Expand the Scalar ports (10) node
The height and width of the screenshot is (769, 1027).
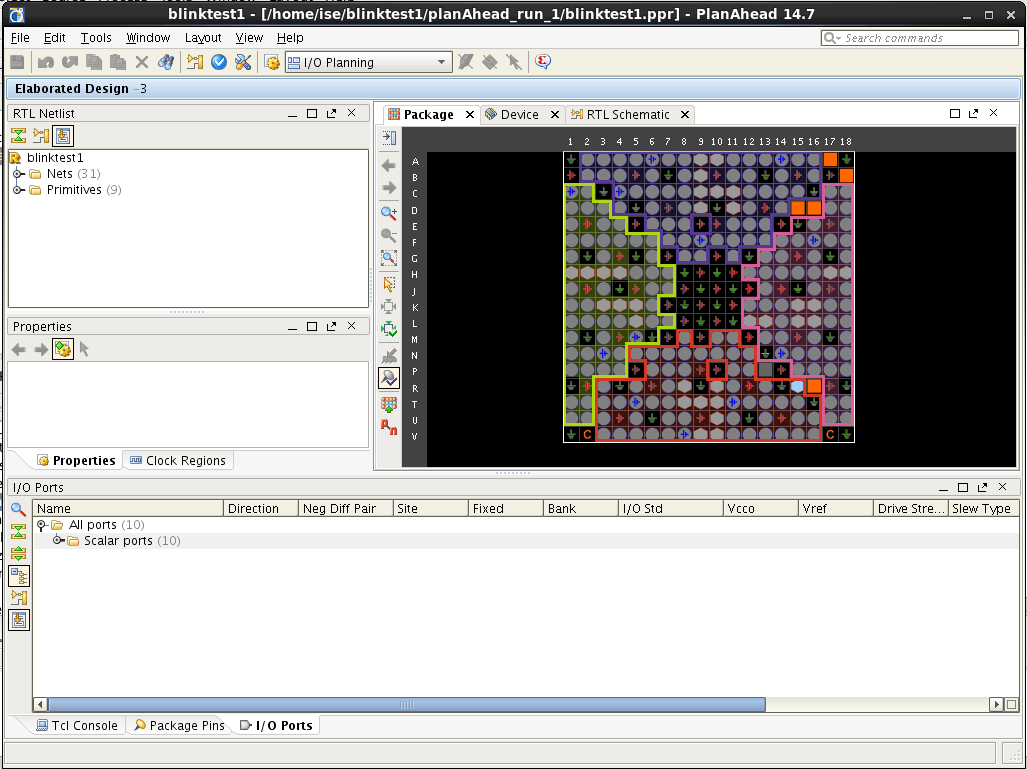pos(58,540)
